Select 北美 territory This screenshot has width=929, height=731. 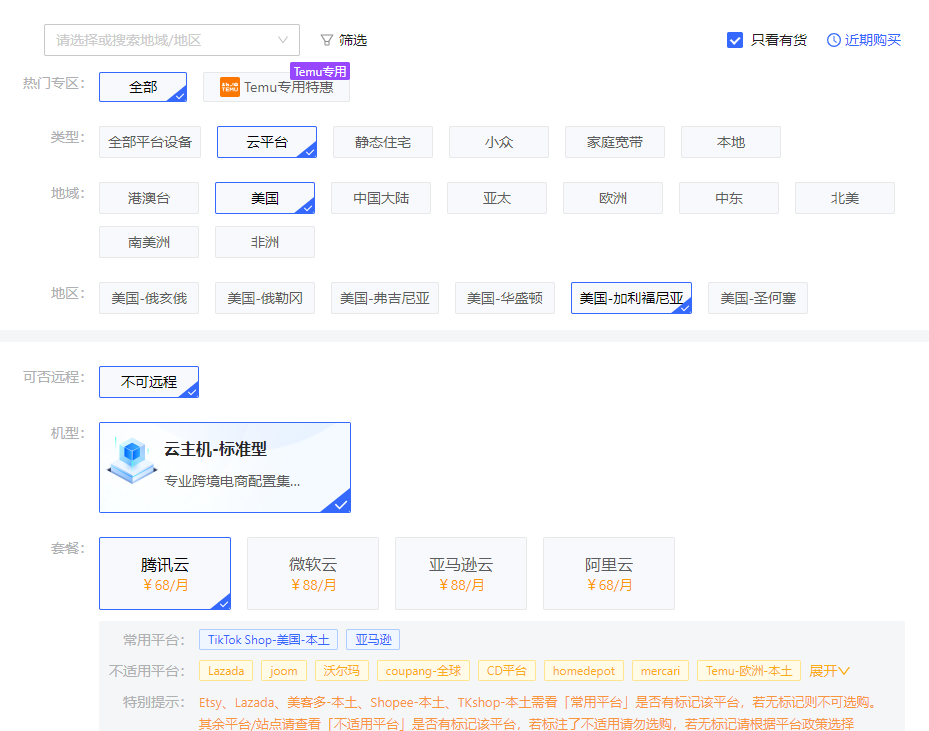pyautogui.click(x=845, y=198)
